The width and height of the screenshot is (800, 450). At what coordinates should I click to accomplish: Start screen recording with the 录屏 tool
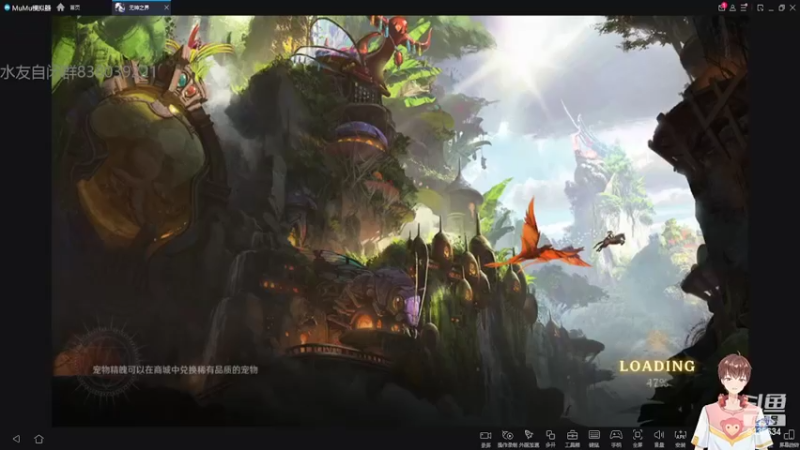coord(485,438)
